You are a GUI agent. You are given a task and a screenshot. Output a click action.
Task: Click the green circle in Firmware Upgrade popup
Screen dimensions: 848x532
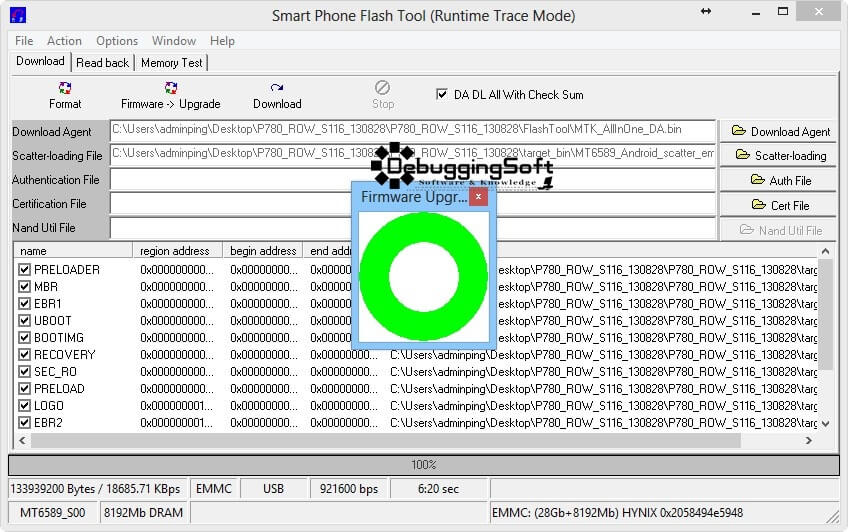pos(424,276)
